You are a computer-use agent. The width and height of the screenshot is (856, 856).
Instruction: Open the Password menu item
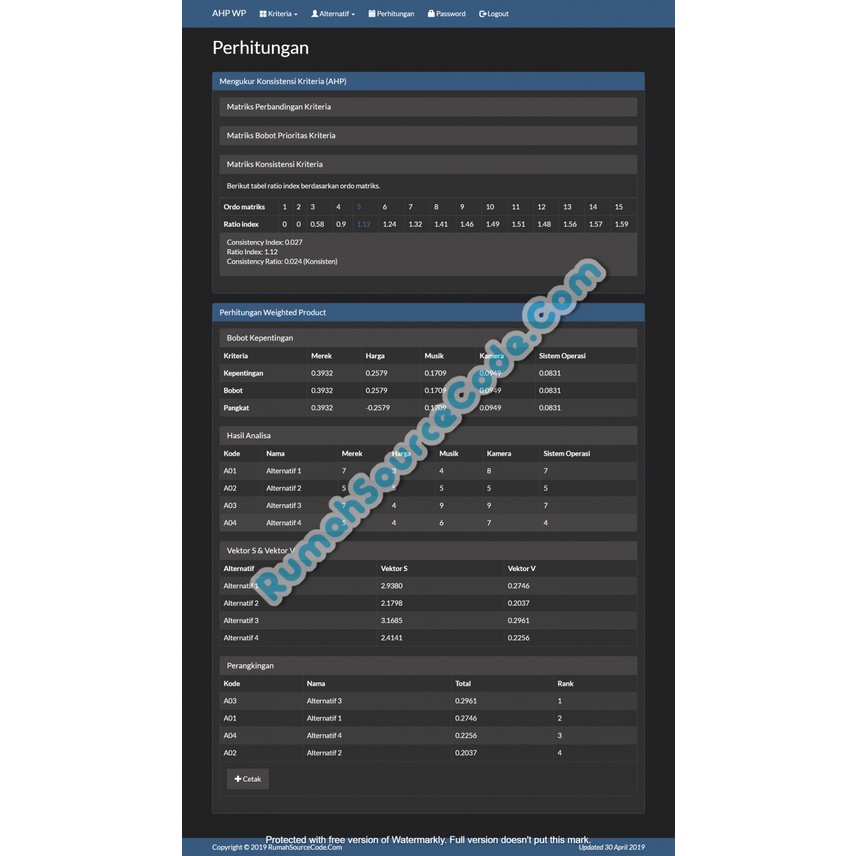pyautogui.click(x=447, y=14)
